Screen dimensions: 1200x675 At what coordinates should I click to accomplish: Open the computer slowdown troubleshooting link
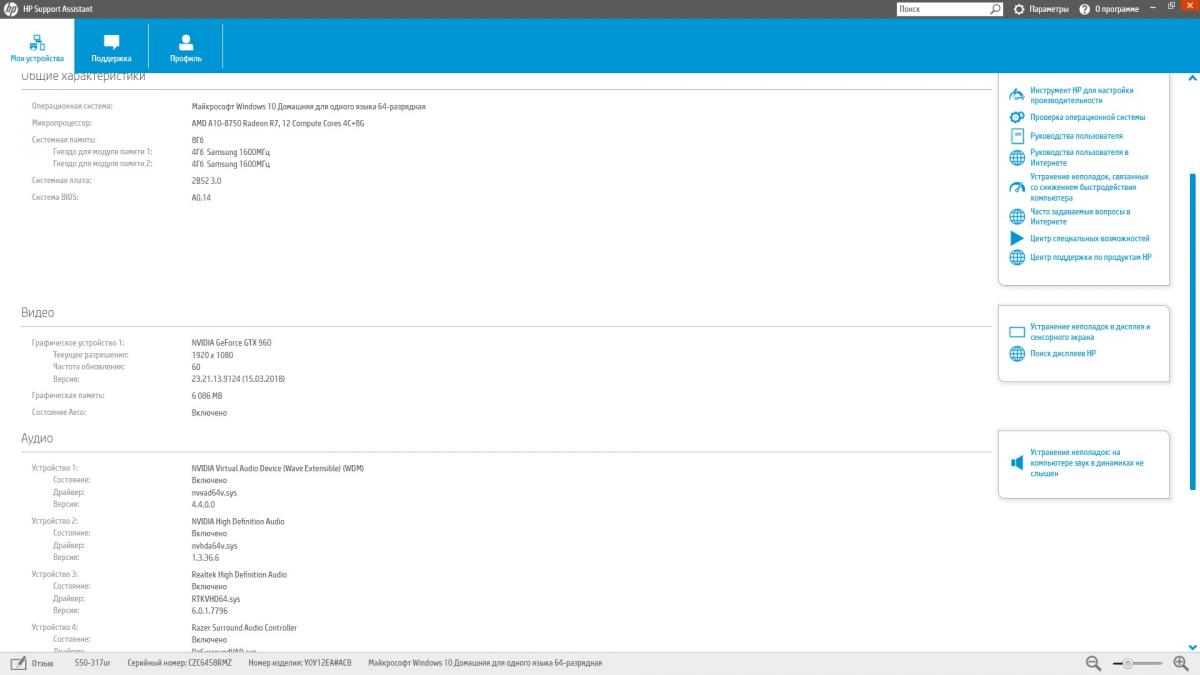[1089, 187]
